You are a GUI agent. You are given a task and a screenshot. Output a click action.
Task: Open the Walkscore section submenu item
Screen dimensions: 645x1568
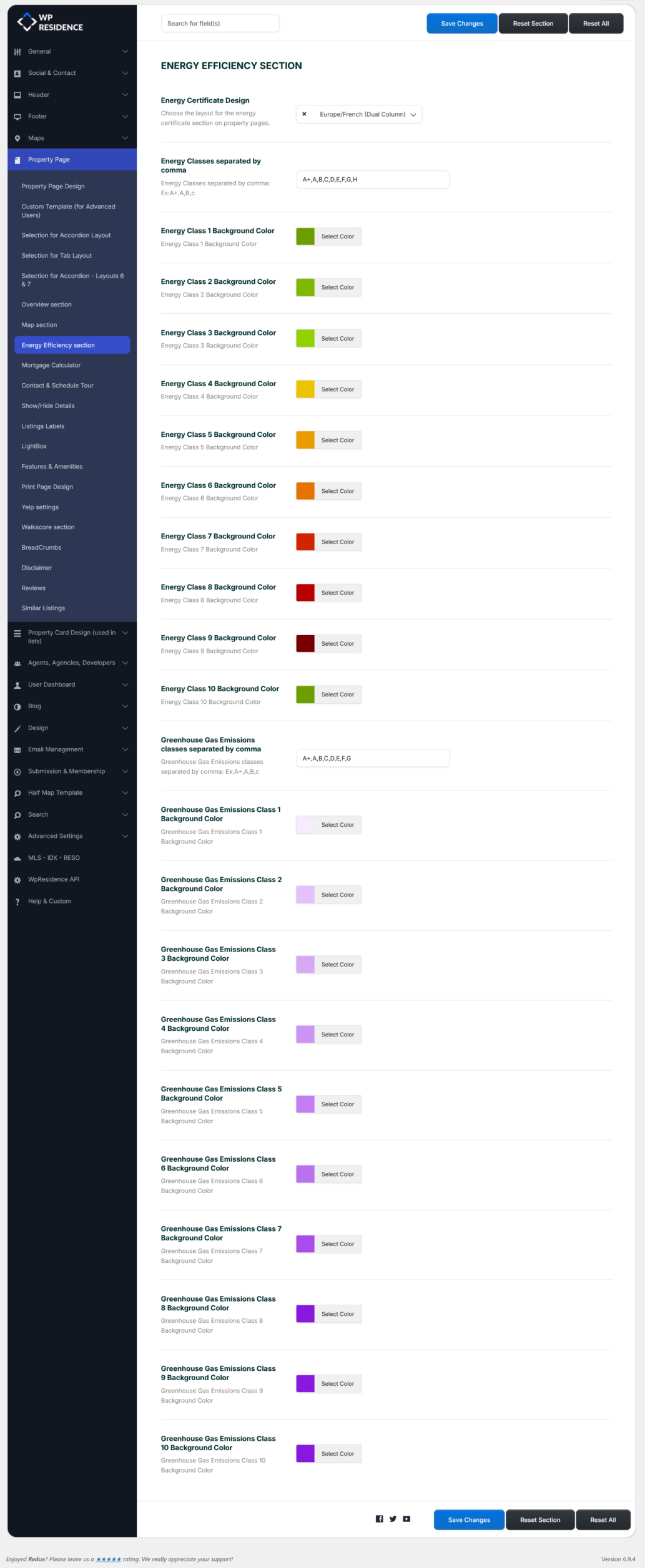pos(48,527)
